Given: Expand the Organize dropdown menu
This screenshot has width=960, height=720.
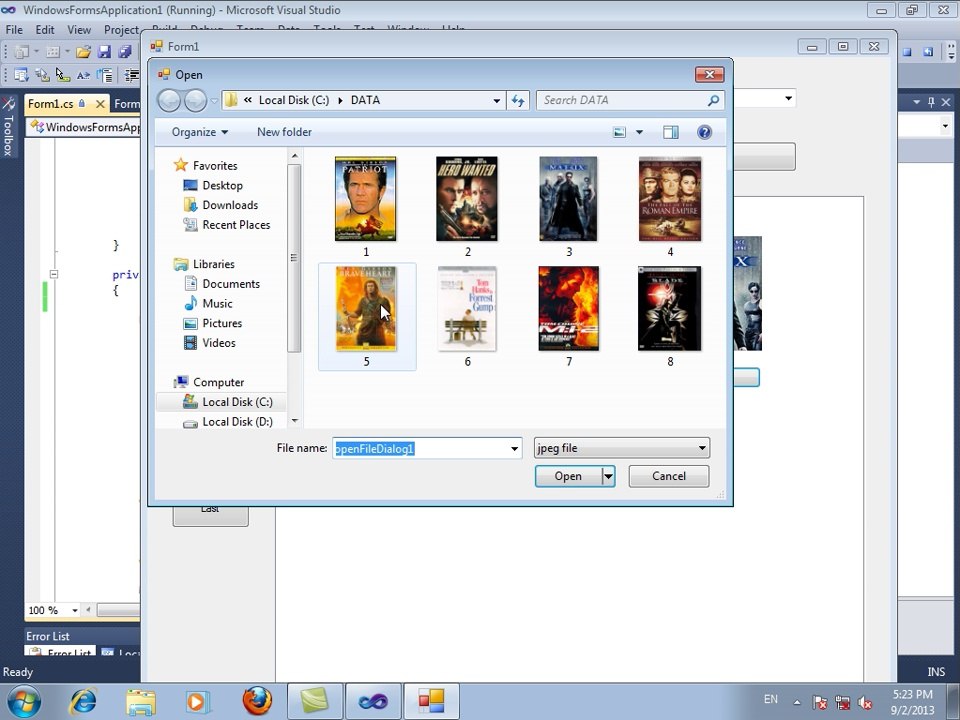Looking at the screenshot, I should (x=200, y=132).
